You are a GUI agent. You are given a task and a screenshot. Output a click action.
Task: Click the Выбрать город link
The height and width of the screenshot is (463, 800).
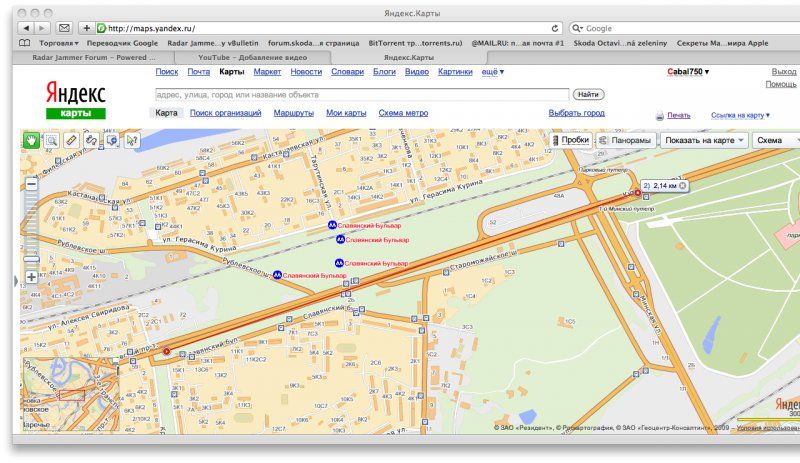click(577, 113)
